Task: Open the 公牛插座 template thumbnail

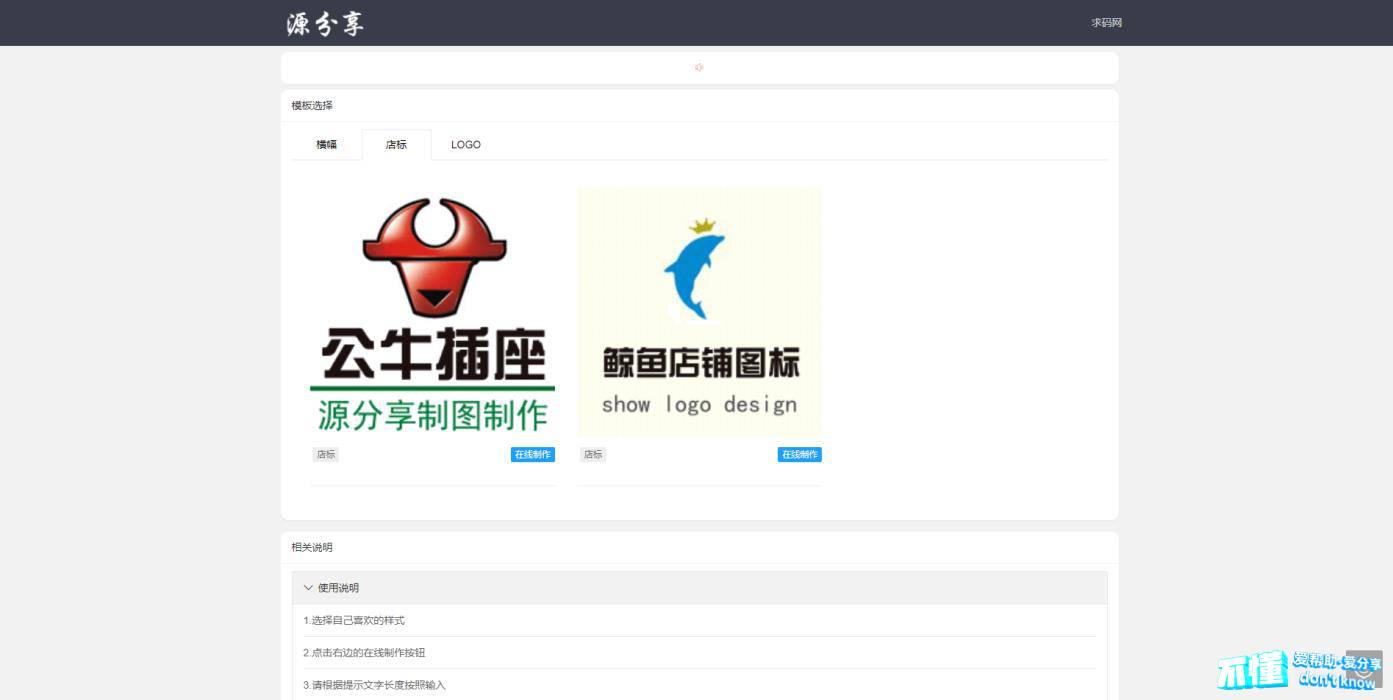Action: click(433, 312)
